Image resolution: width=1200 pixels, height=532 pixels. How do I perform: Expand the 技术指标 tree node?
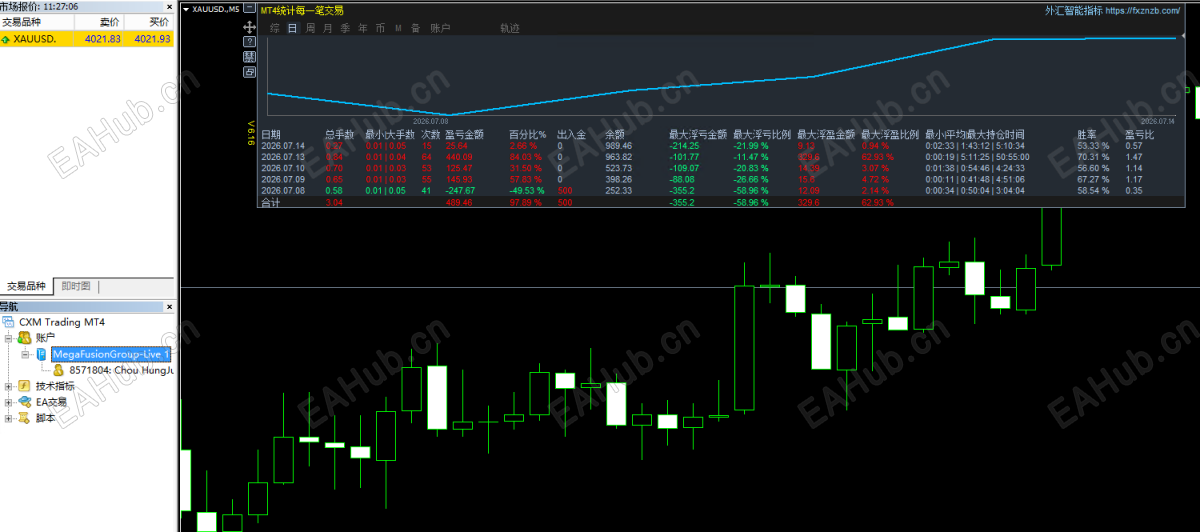[x=8, y=386]
